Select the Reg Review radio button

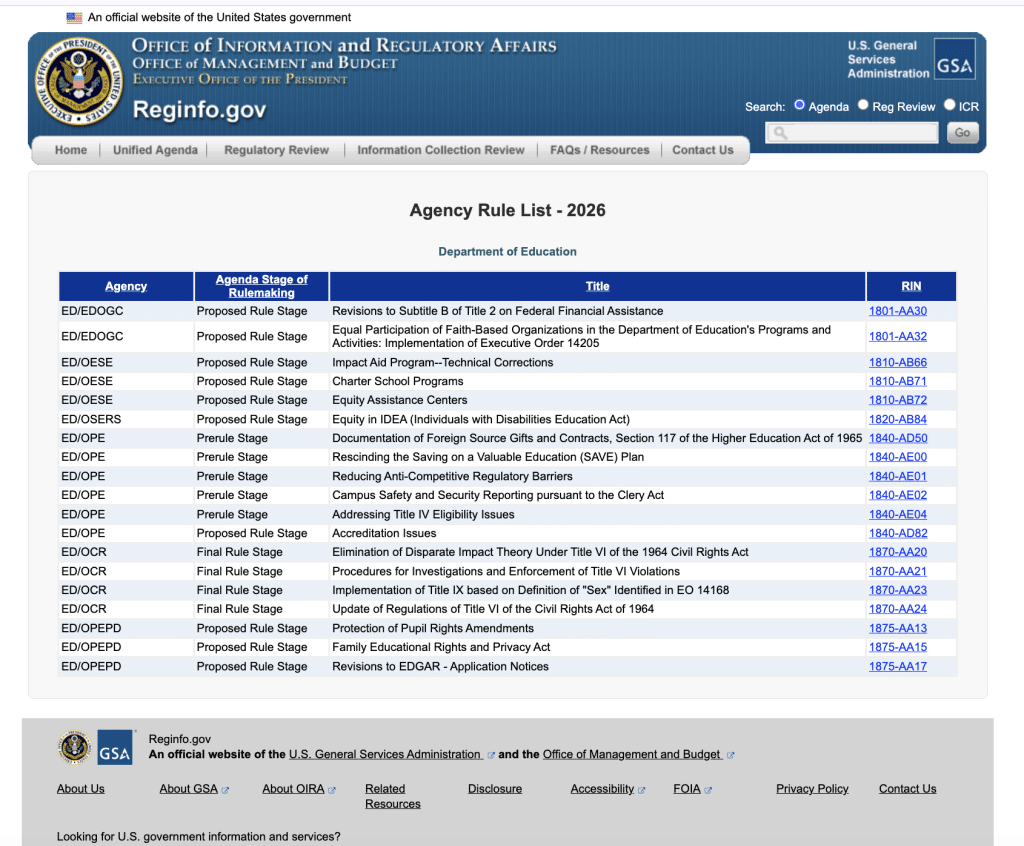863,105
